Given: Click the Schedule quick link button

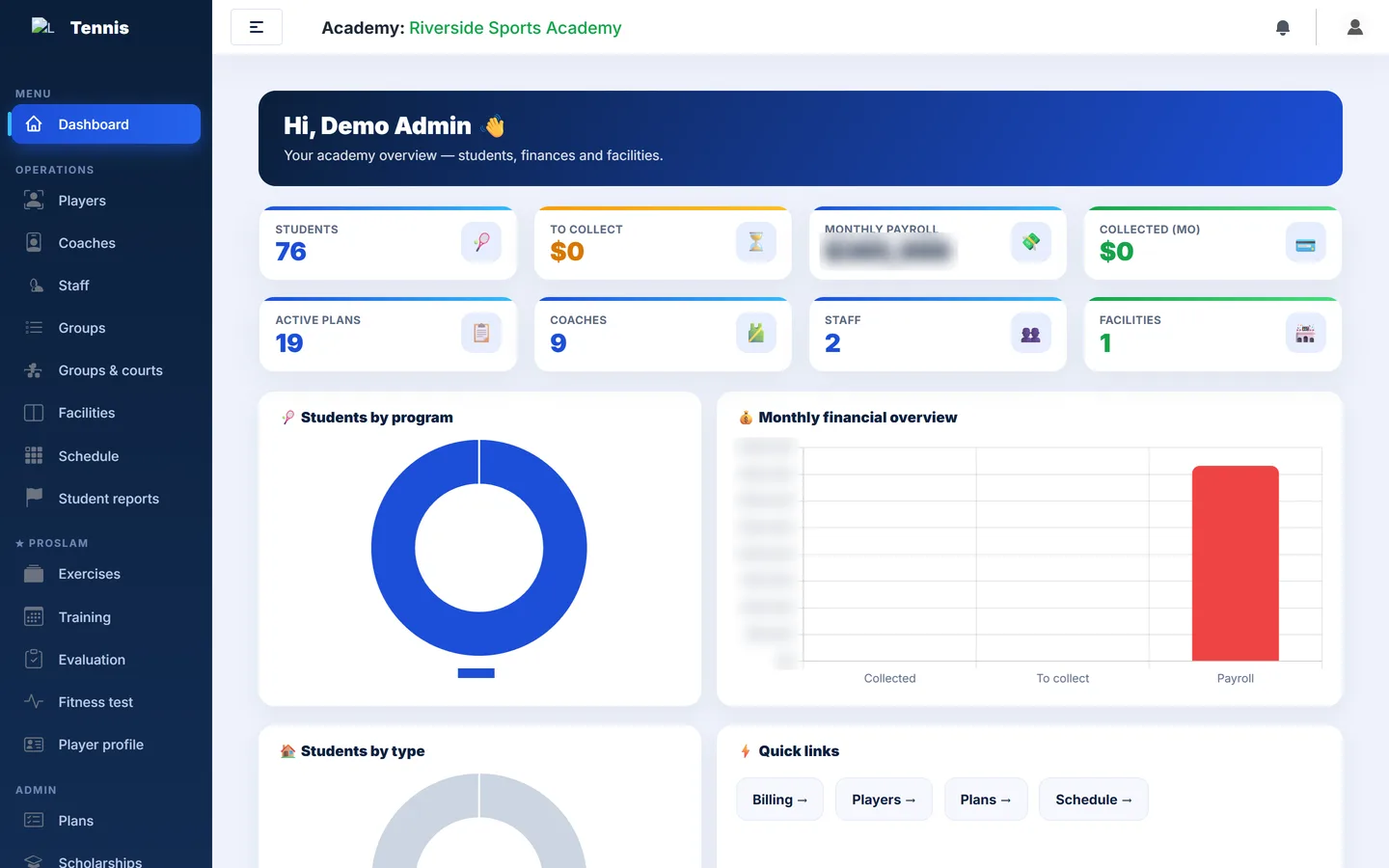Looking at the screenshot, I should click(1094, 800).
